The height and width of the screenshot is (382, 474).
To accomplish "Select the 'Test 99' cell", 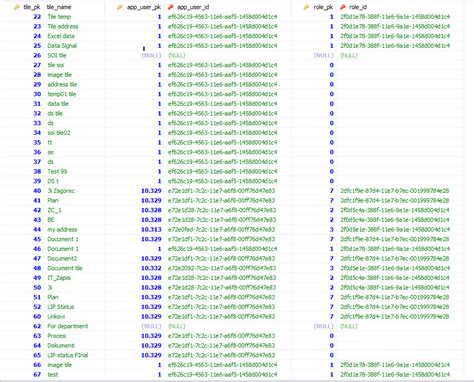I will click(57, 171).
